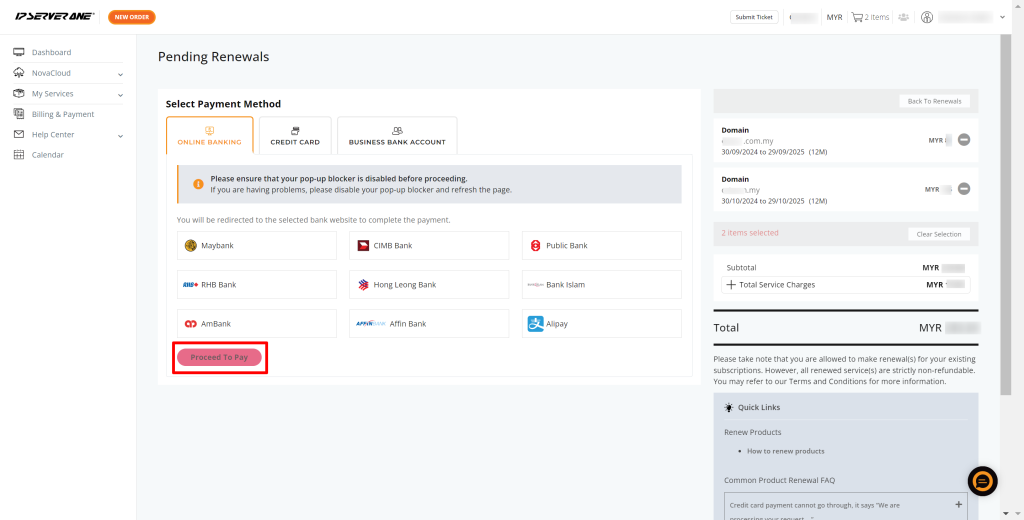This screenshot has width=1024, height=520.
Task: Click the Pending Renewals heading
Action: [214, 57]
